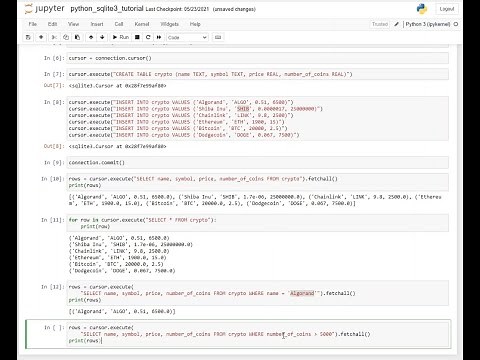Click the In [8] prompt label

tap(54, 102)
